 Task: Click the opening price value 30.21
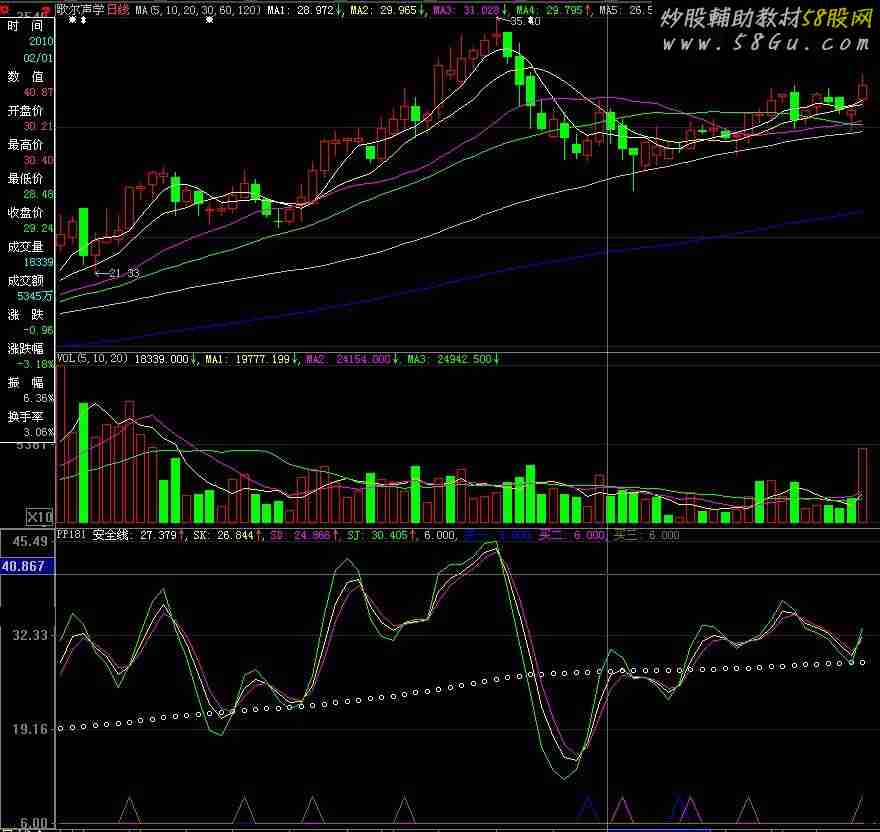38,126
